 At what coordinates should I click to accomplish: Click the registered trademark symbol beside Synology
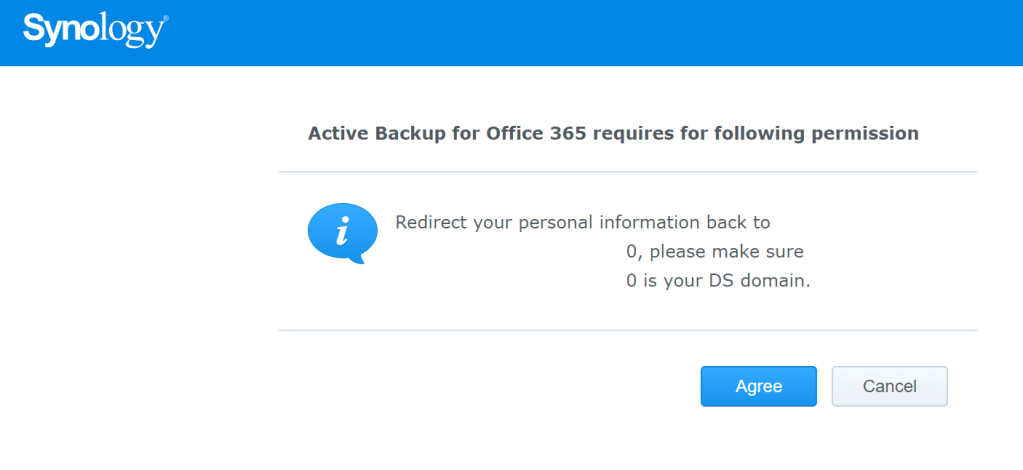coord(164,18)
